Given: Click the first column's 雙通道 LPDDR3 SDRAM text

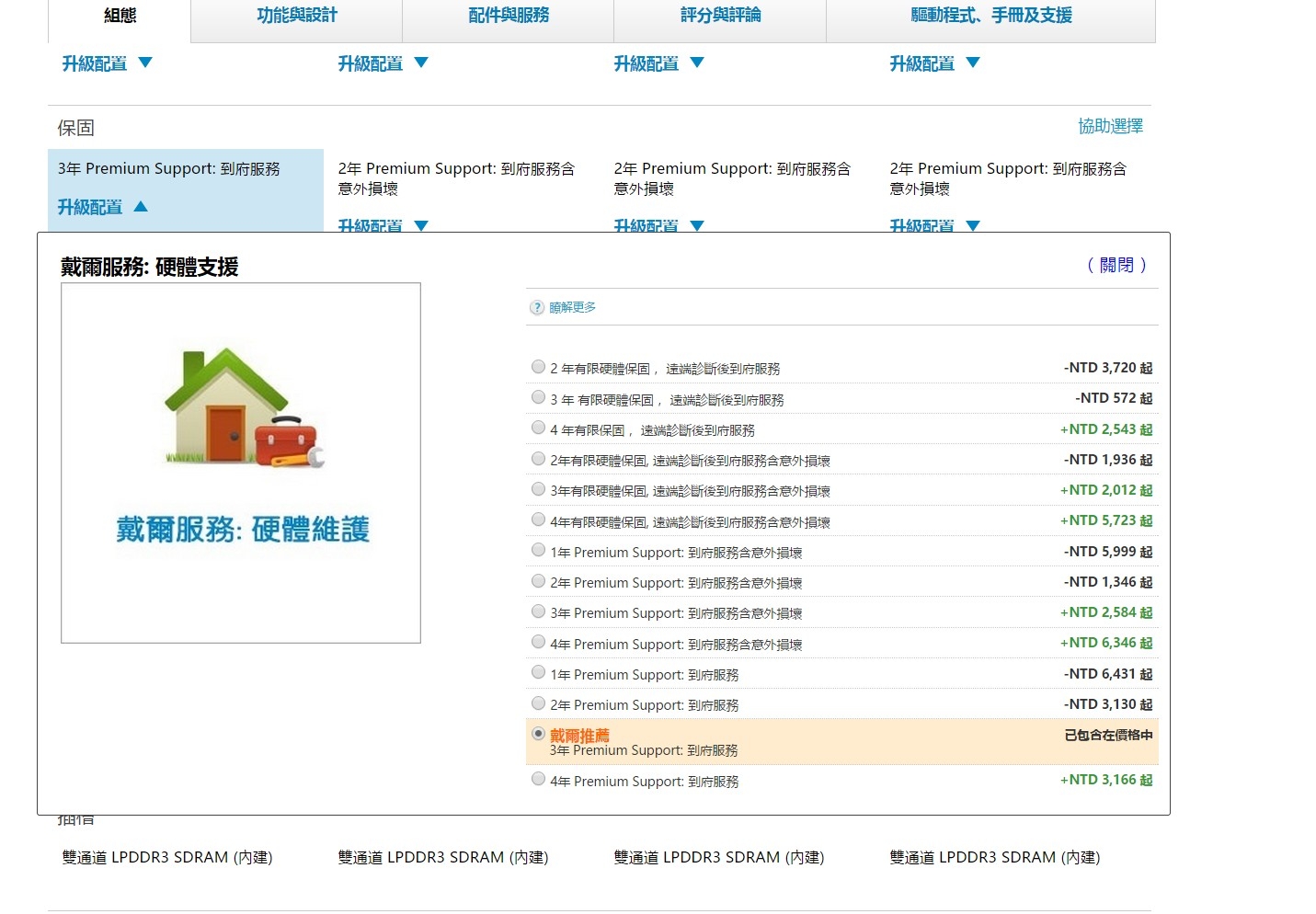Looking at the screenshot, I should 167,857.
